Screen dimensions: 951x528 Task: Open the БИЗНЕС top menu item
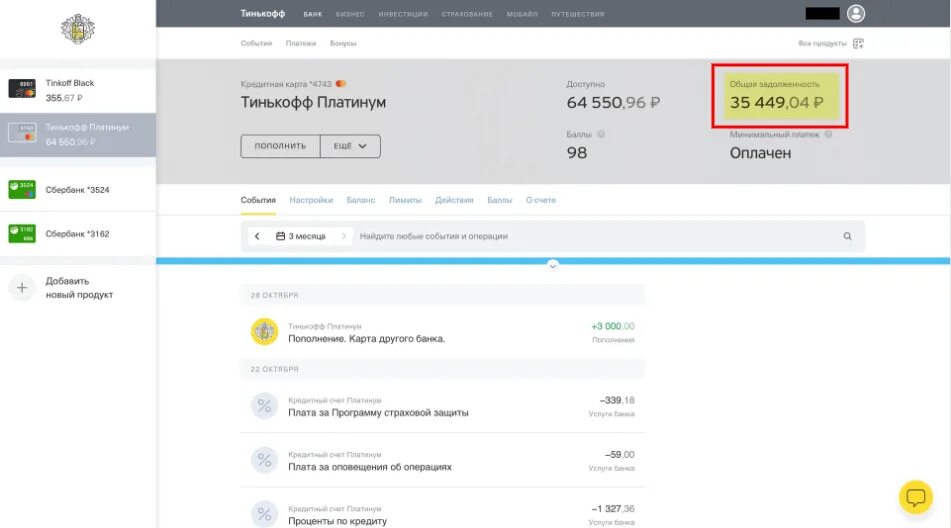350,14
